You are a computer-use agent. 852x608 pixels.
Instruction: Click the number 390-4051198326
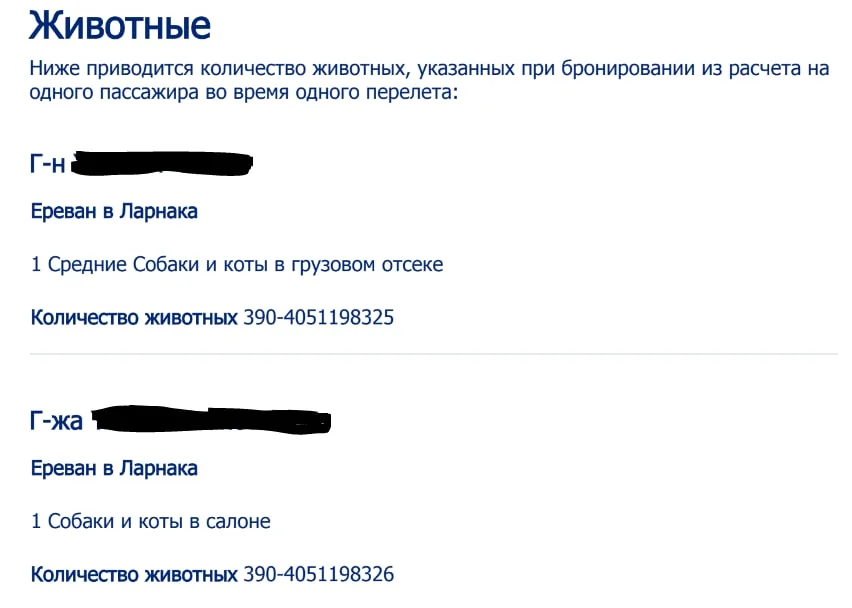click(x=319, y=574)
